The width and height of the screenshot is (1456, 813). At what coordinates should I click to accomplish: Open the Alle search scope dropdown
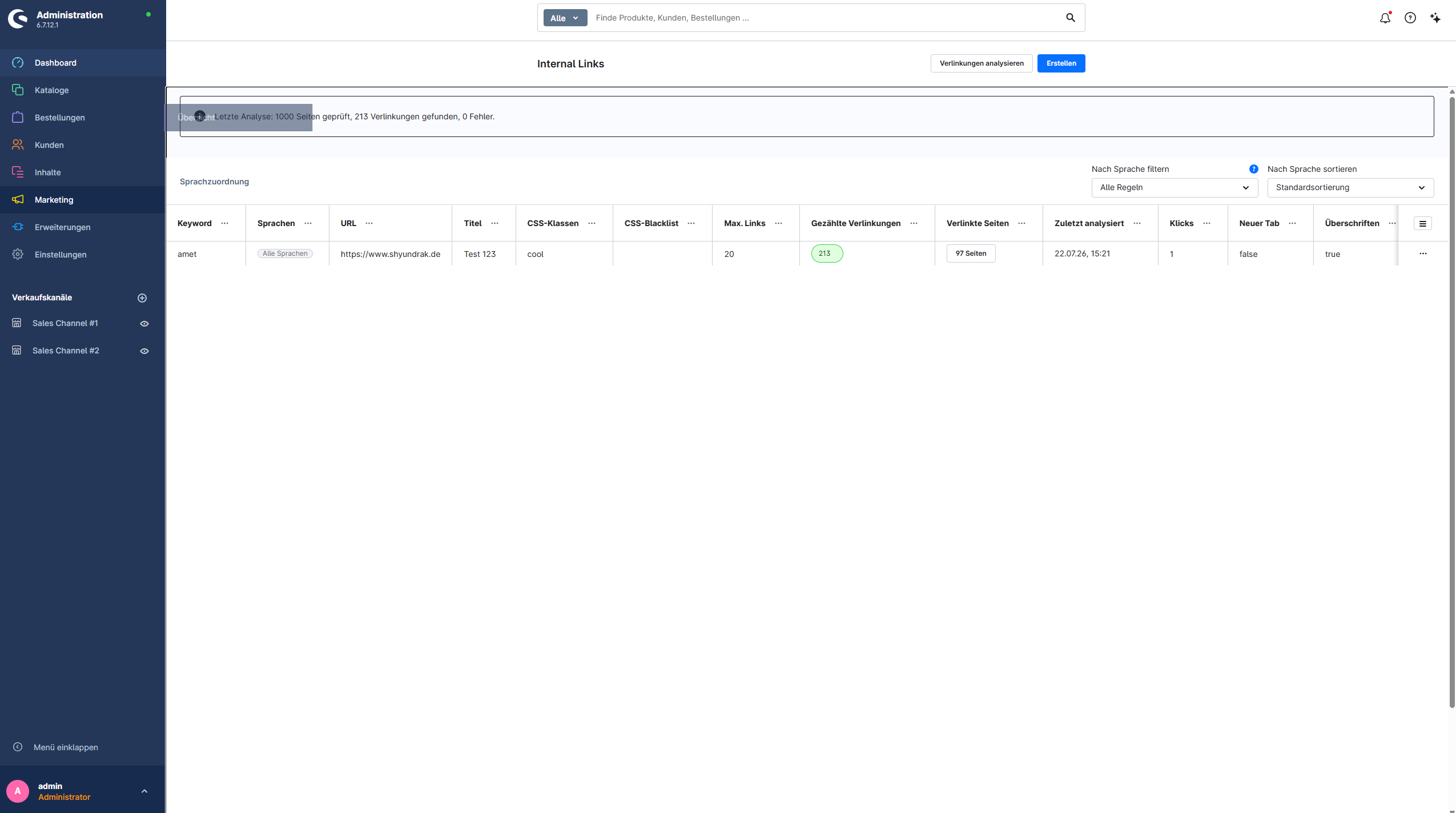coord(565,18)
